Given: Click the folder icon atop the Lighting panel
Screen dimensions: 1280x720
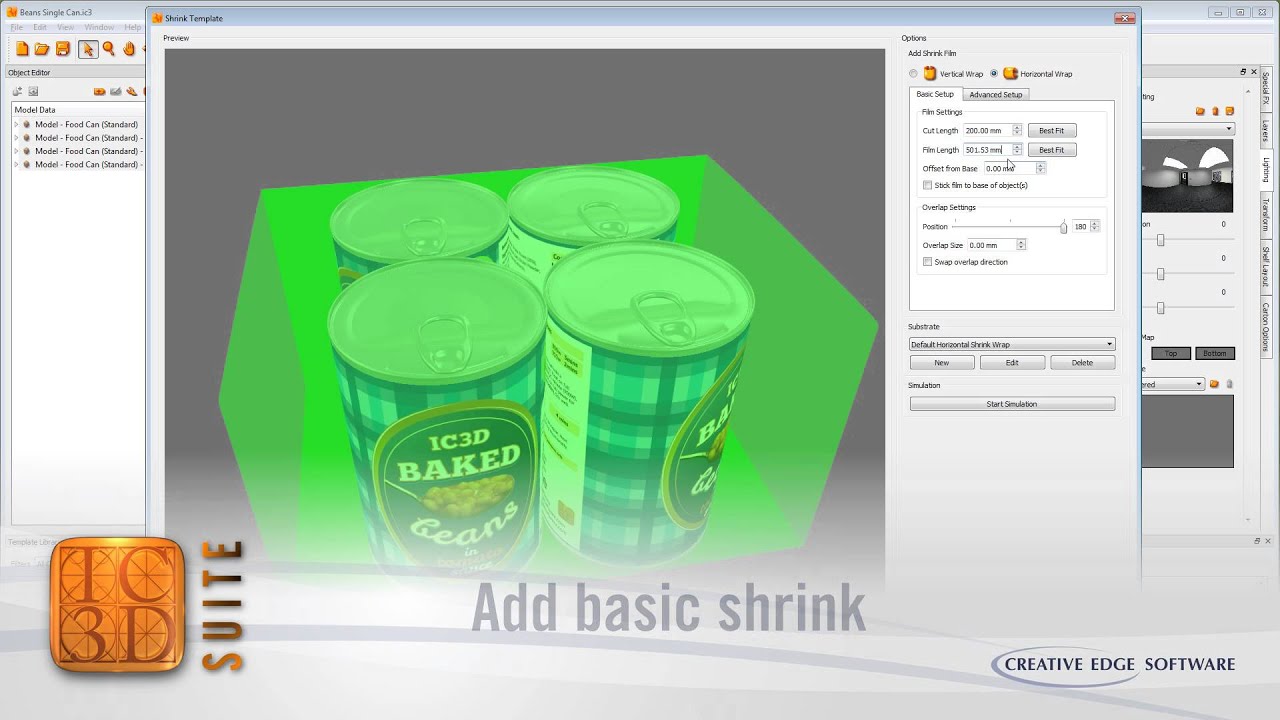Looking at the screenshot, I should coord(1201,111).
